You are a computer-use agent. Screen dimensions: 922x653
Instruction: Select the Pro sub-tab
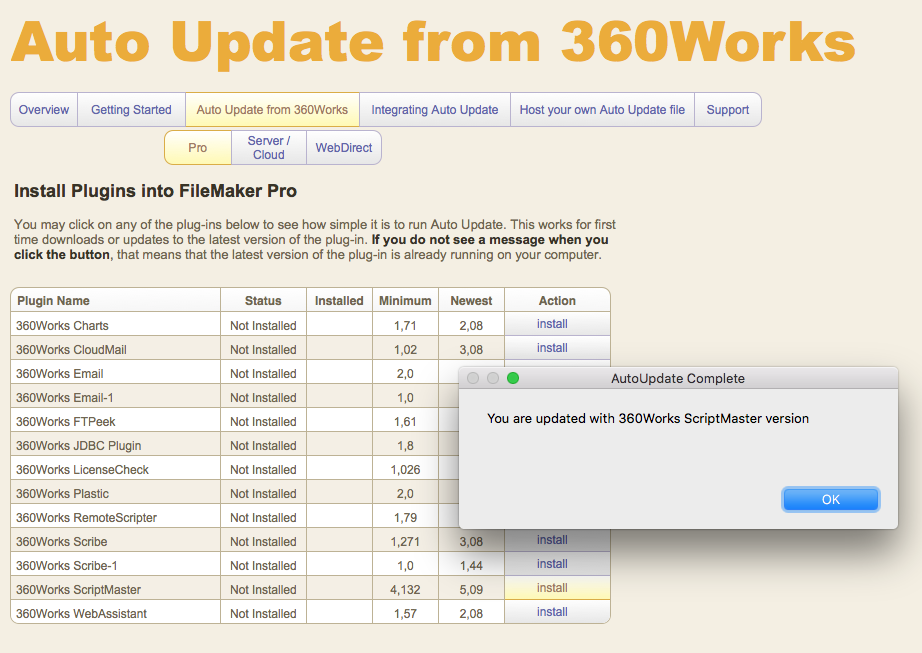point(198,148)
